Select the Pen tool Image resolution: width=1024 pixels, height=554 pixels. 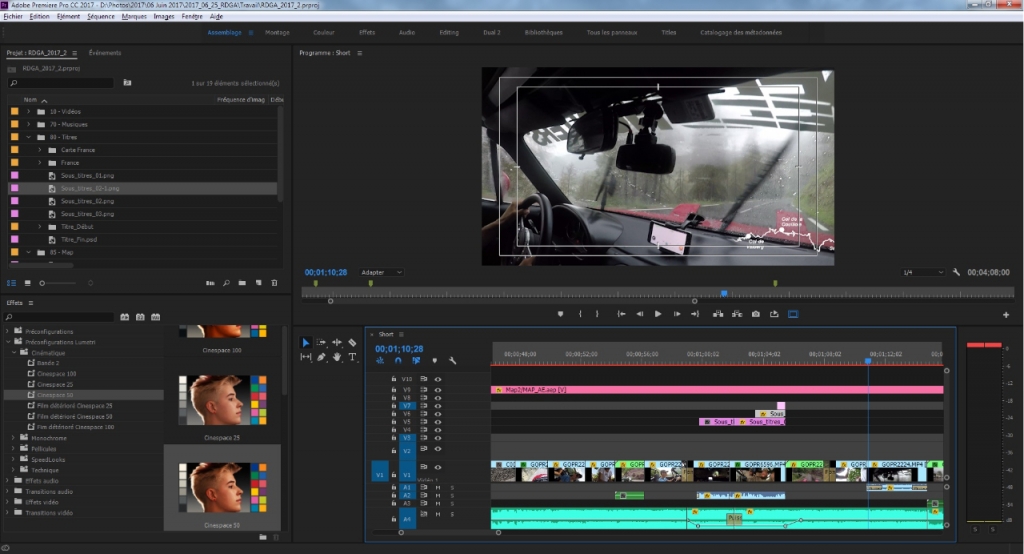(321, 357)
